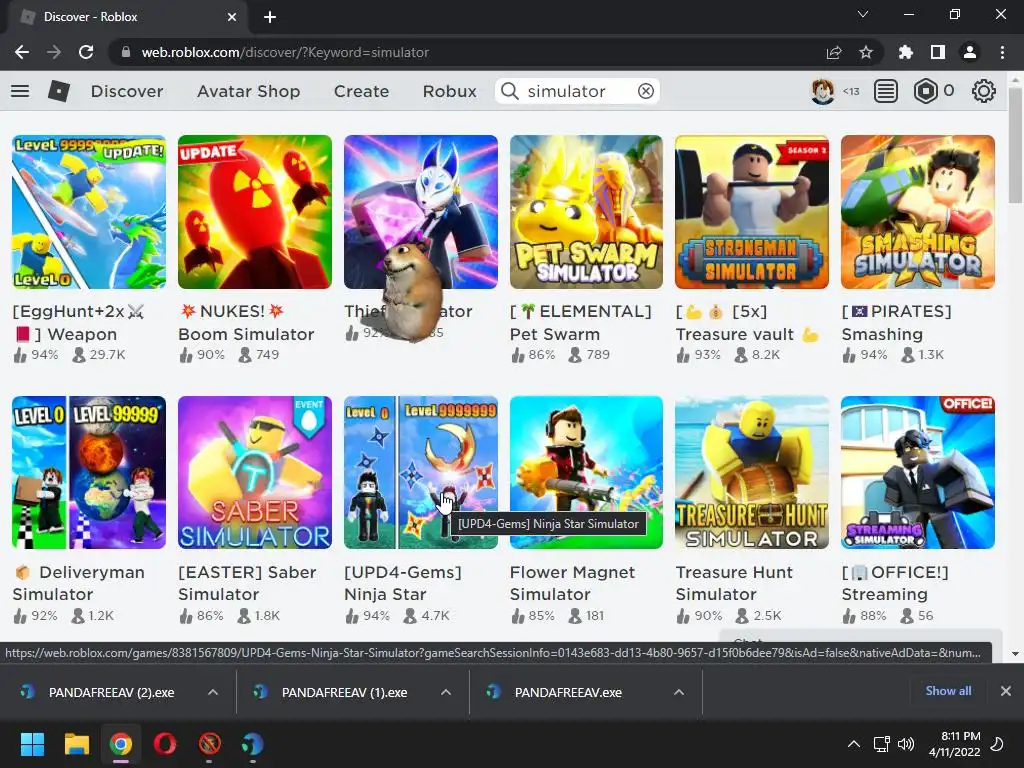1024x768 pixels.
Task: Close the Discover - Roblox tab
Action: pos(232,17)
